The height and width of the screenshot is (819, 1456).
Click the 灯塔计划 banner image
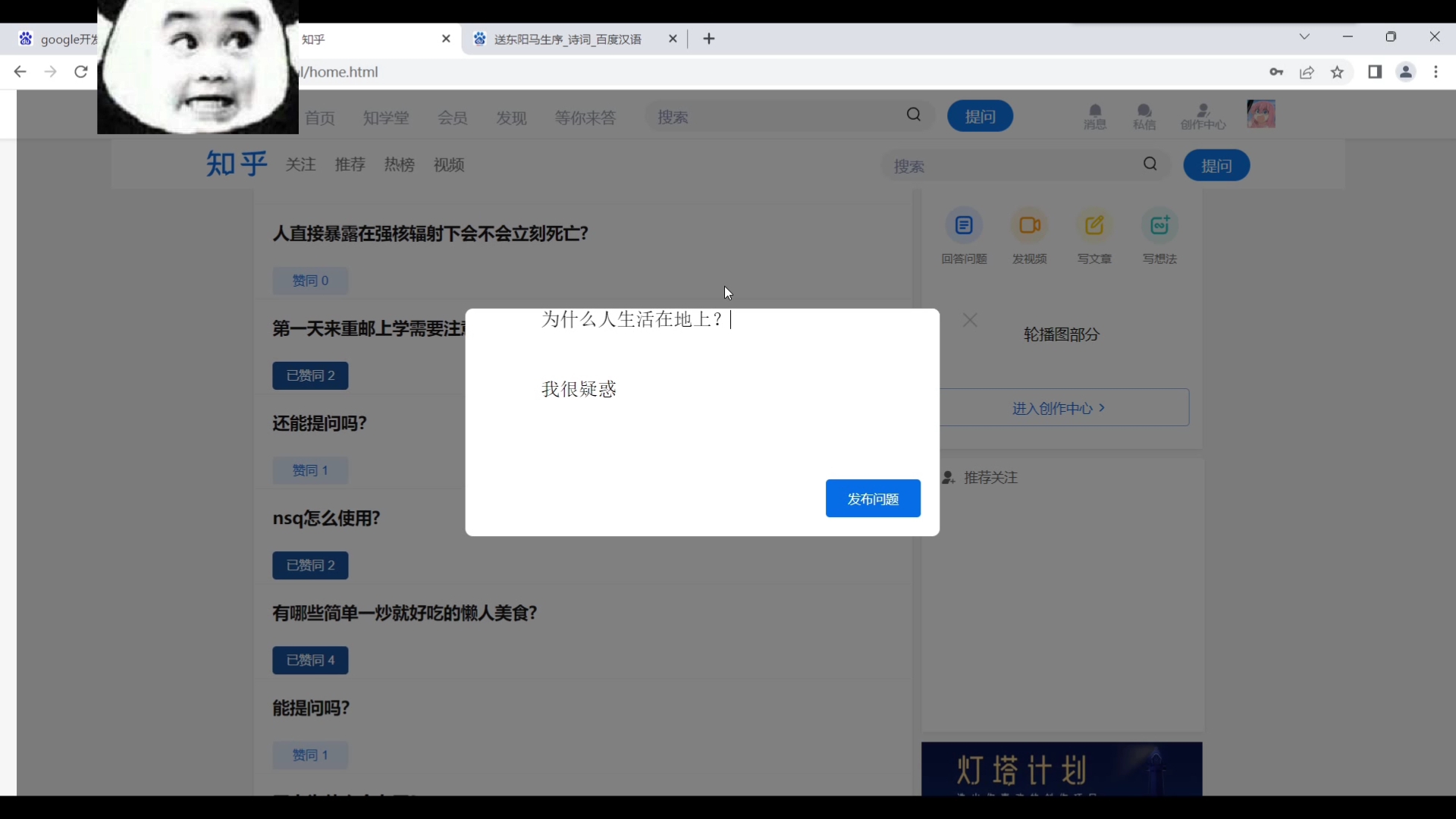coord(1062,769)
